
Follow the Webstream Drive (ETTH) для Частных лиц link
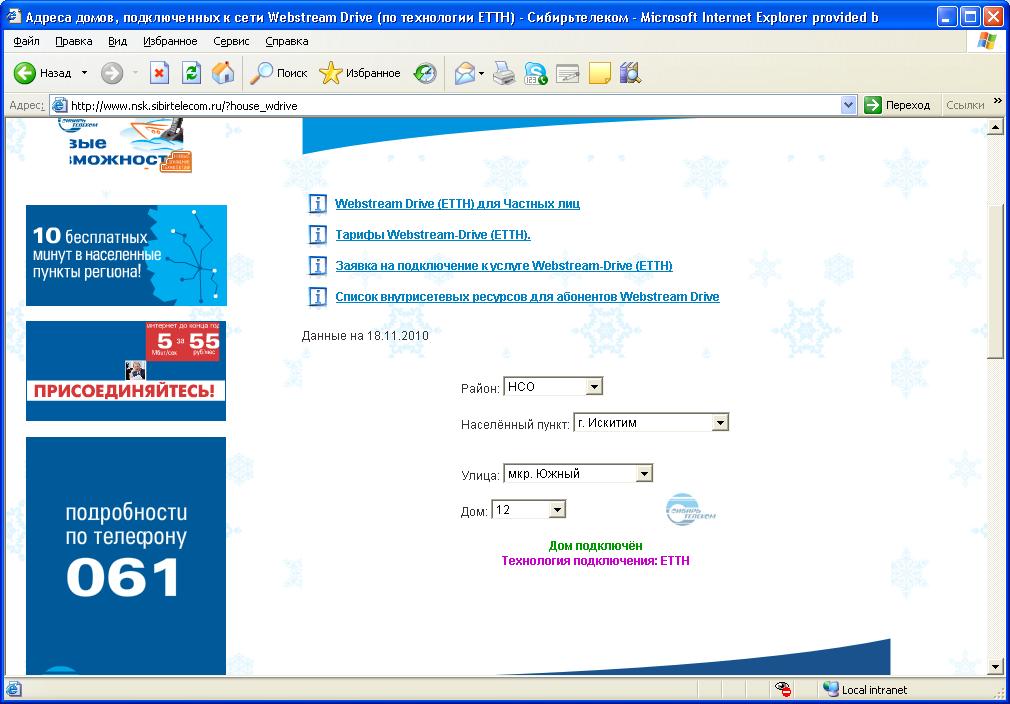[x=457, y=204]
